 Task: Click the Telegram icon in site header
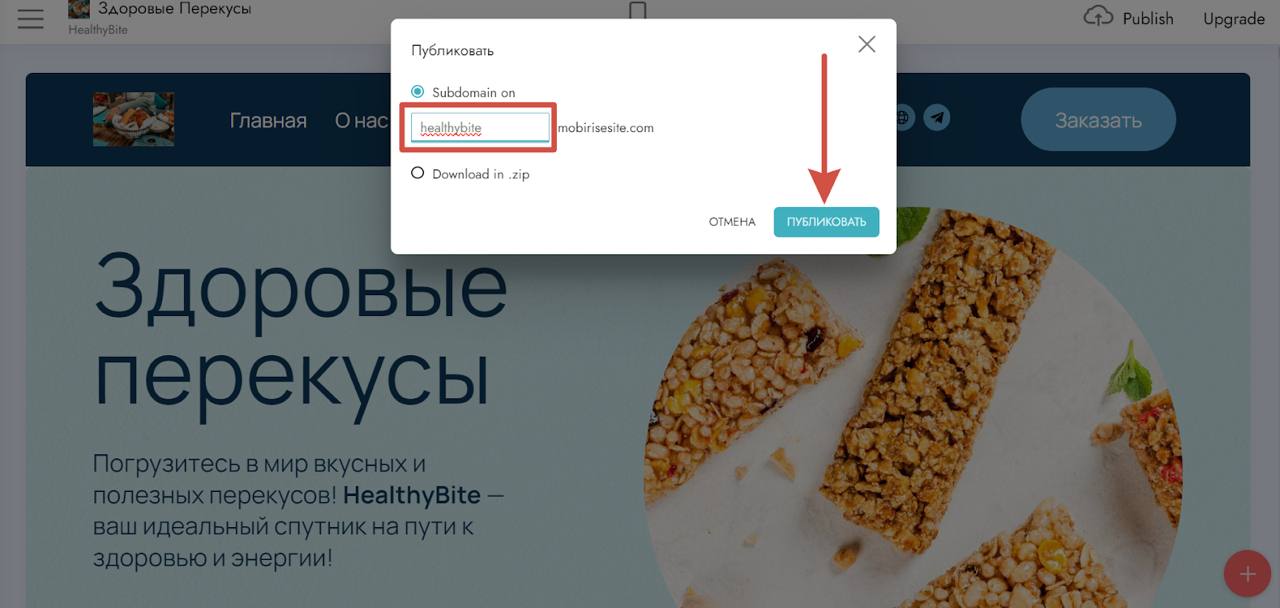point(937,118)
